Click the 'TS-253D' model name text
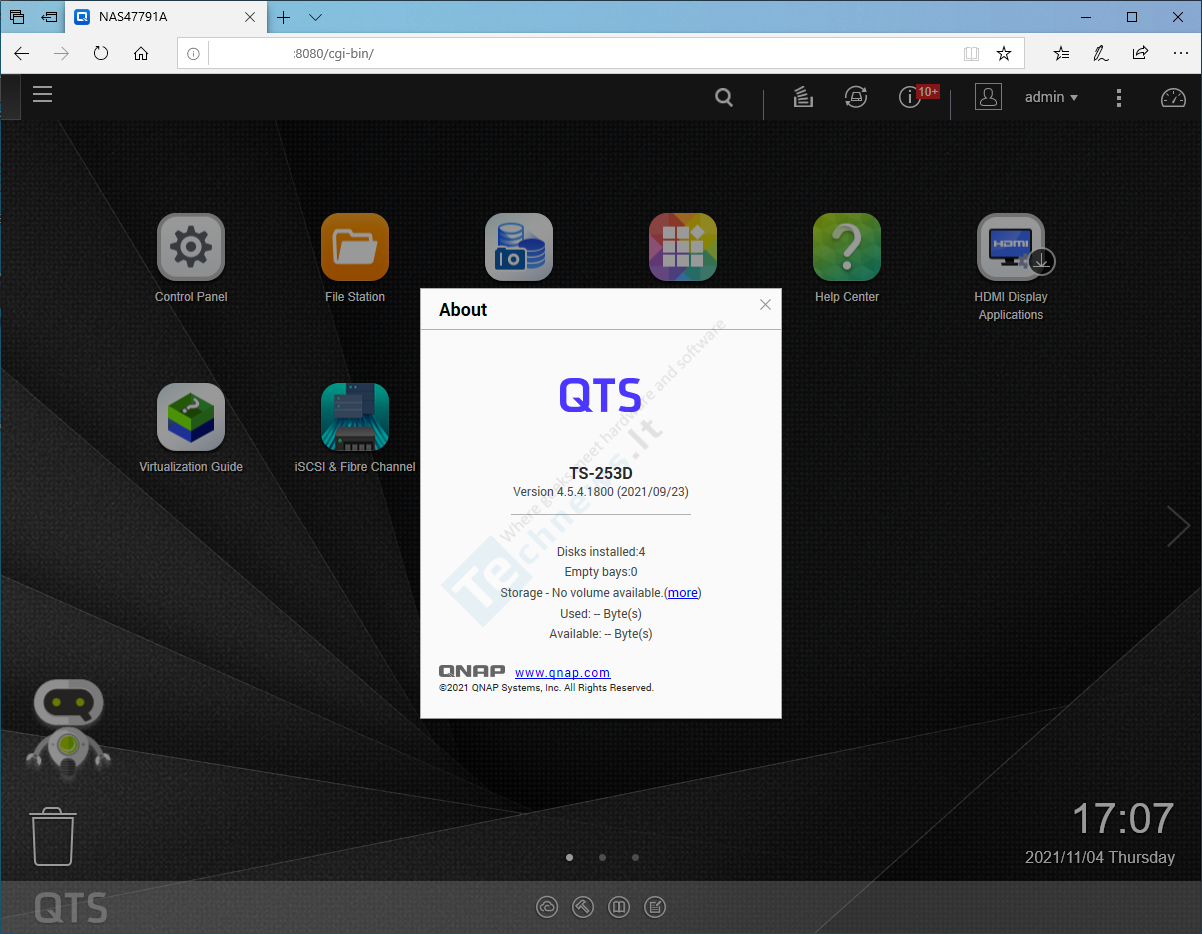 pos(601,473)
